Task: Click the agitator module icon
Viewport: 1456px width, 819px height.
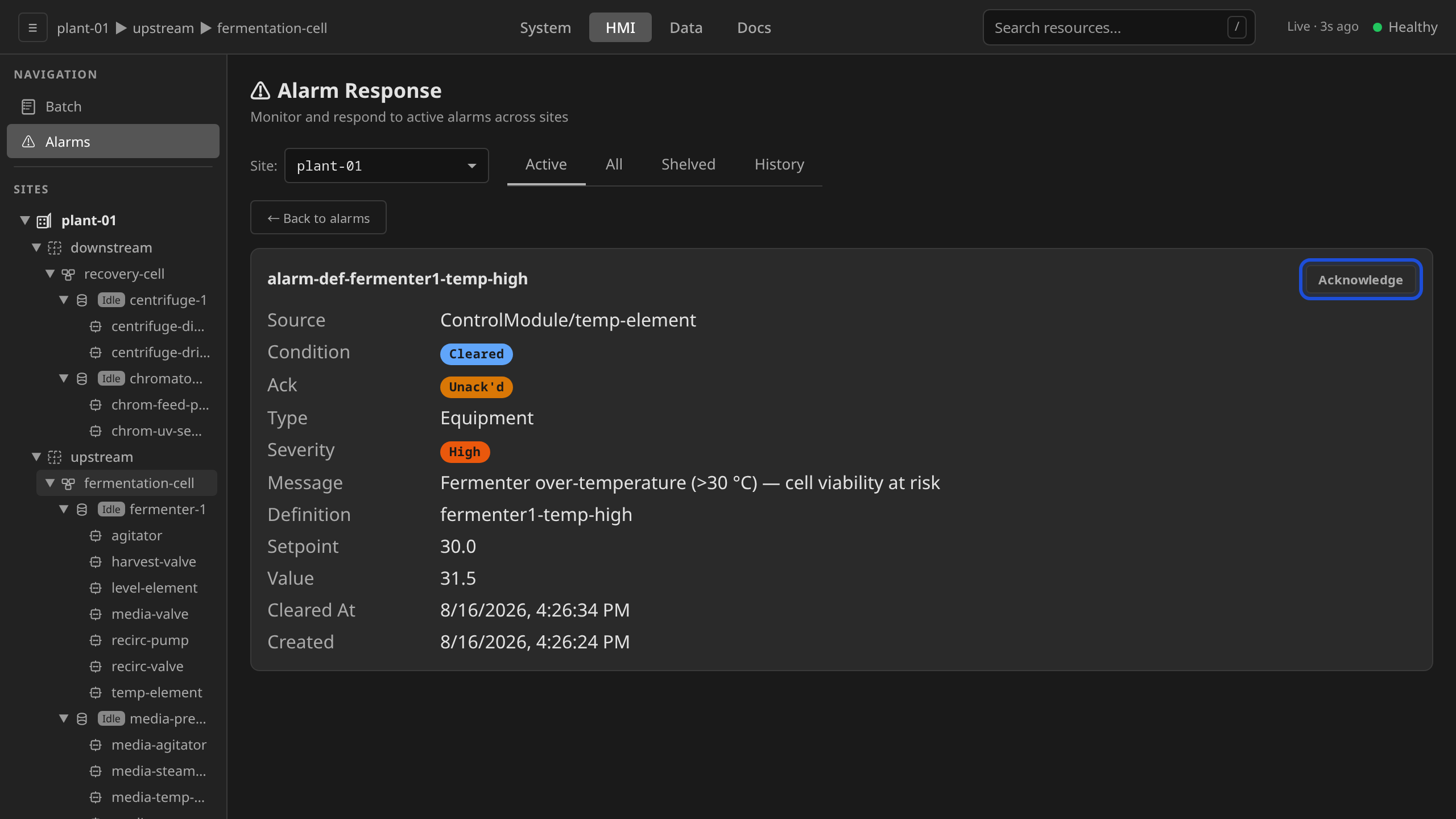Action: [x=96, y=536]
